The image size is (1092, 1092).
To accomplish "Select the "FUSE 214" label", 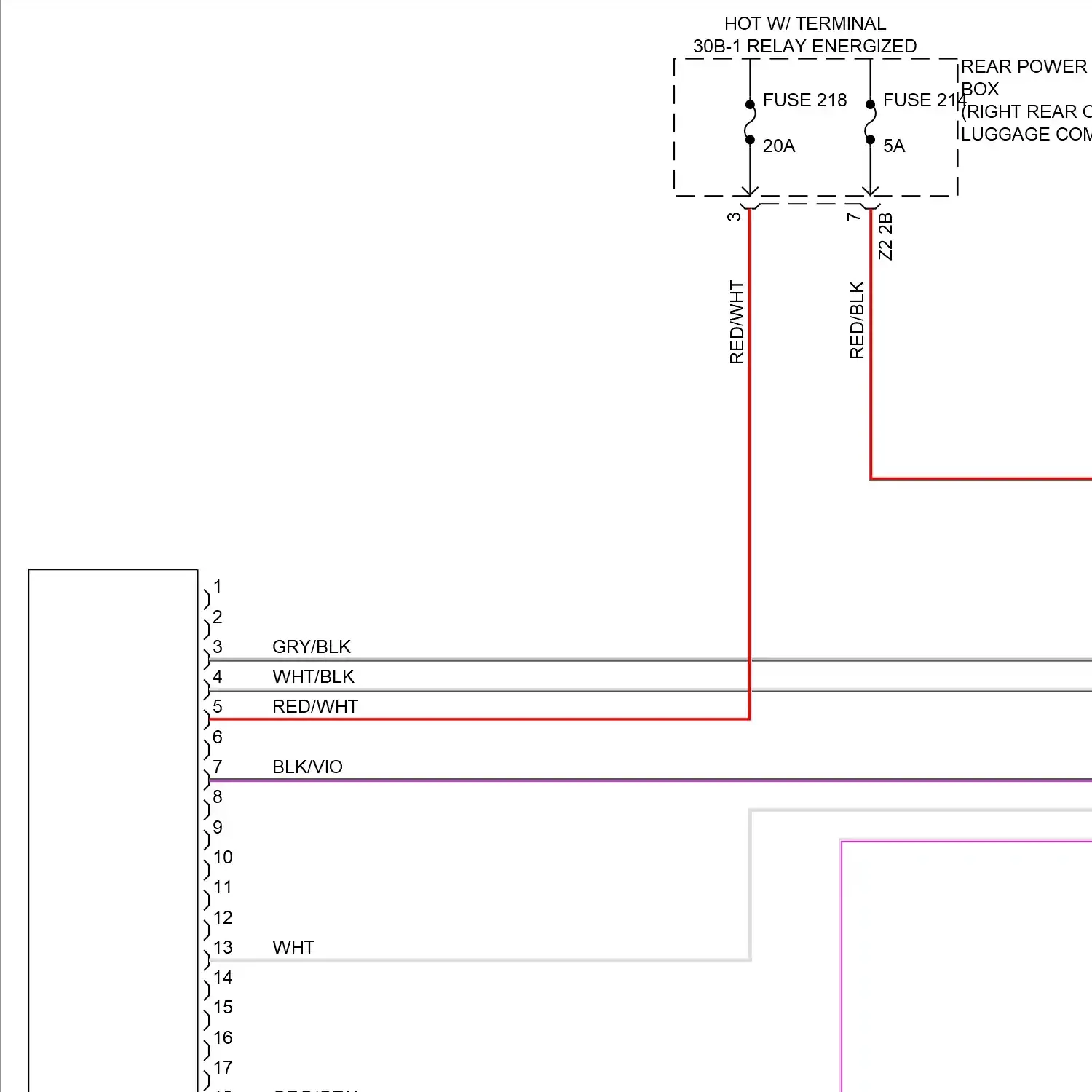I will (x=924, y=100).
